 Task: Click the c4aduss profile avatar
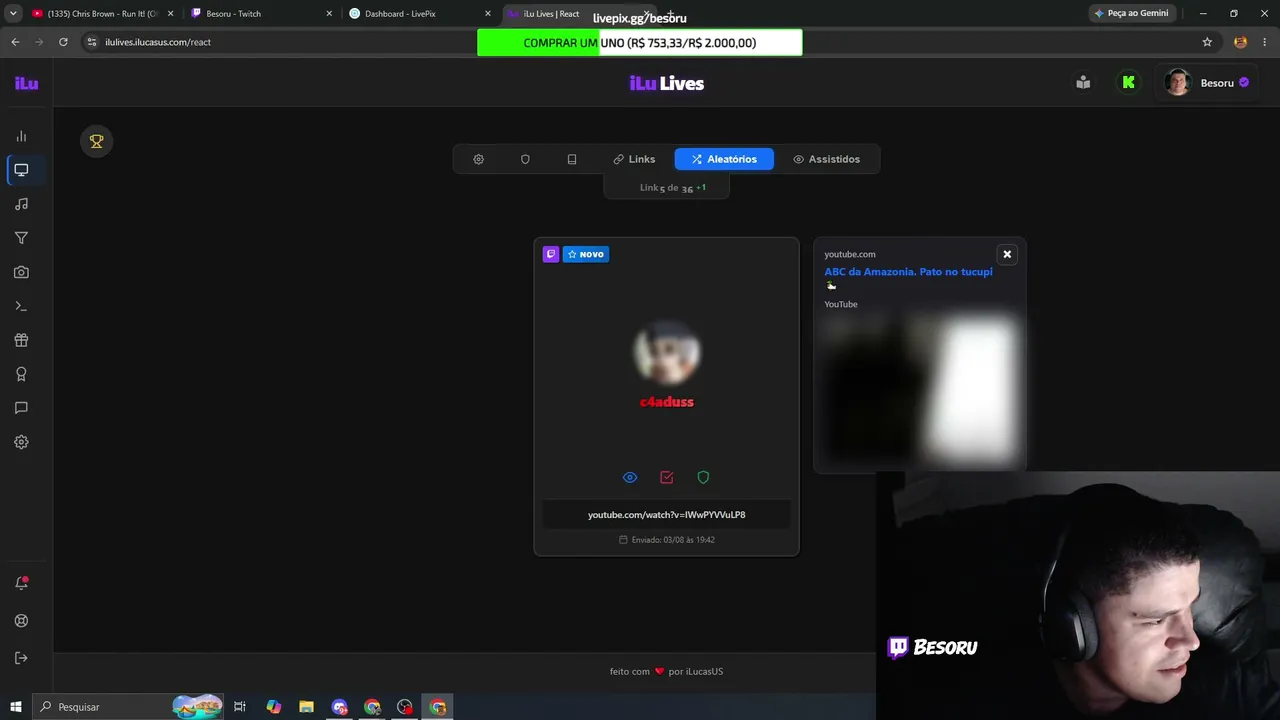pyautogui.click(x=667, y=352)
